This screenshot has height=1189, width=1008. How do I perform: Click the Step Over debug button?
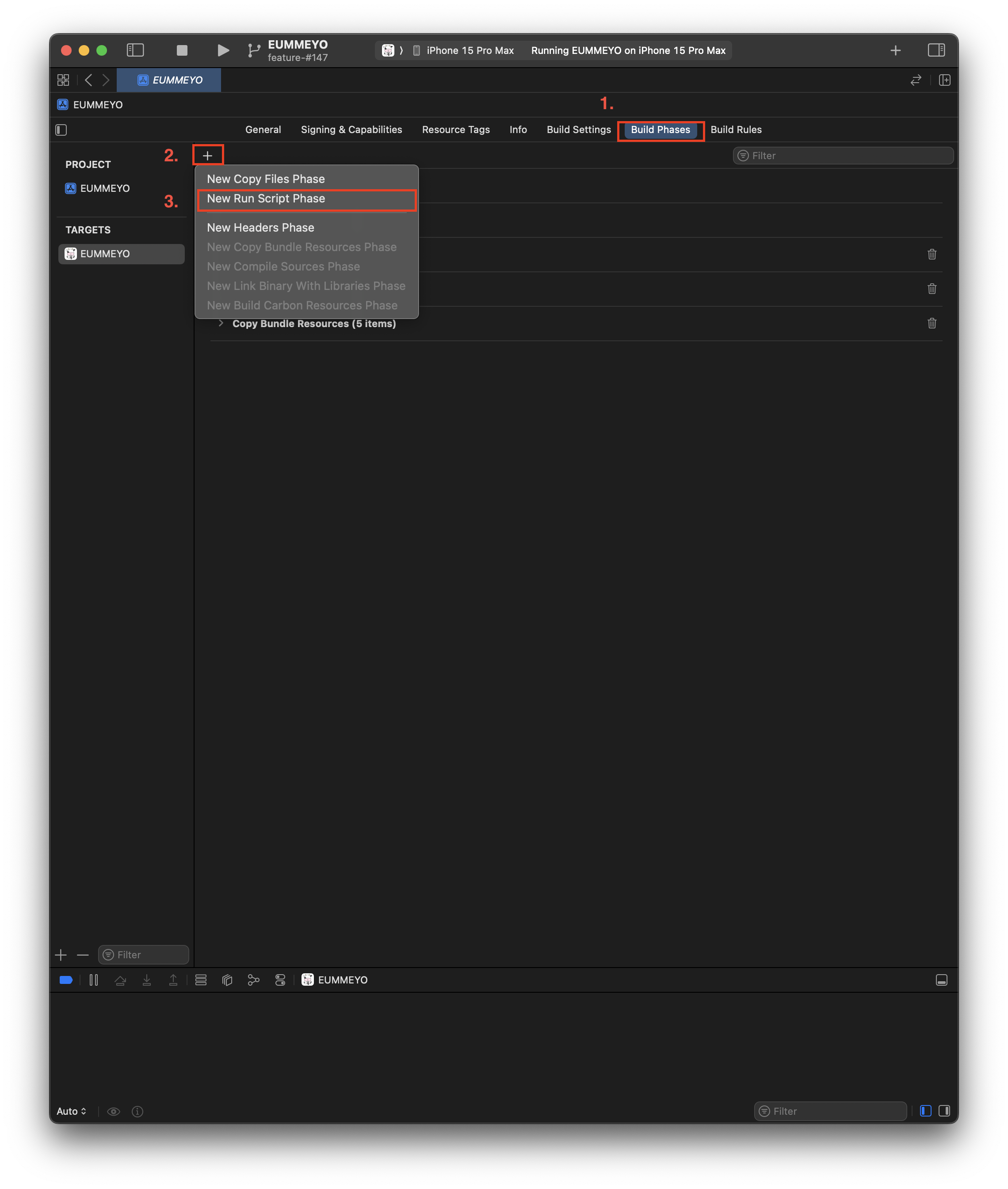click(x=120, y=980)
